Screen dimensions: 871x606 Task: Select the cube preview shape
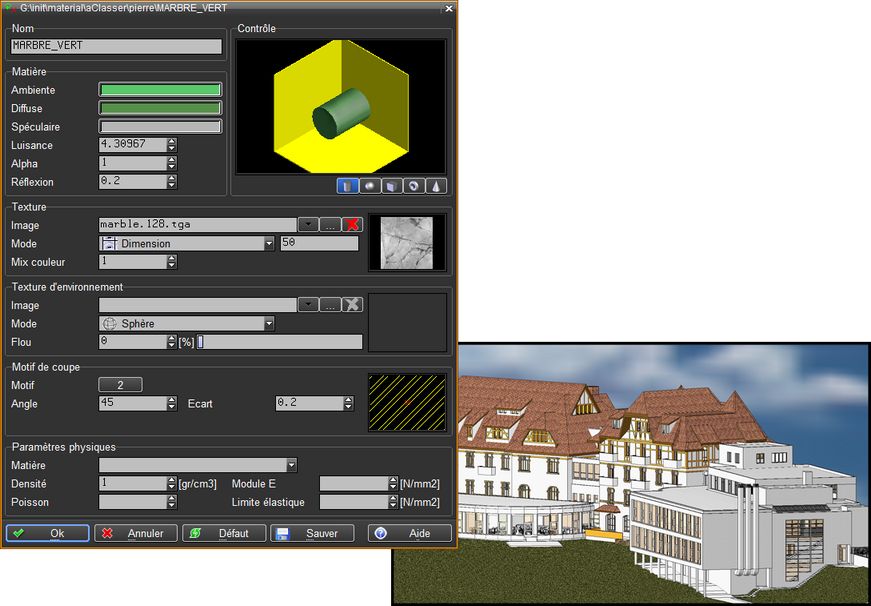pos(392,186)
